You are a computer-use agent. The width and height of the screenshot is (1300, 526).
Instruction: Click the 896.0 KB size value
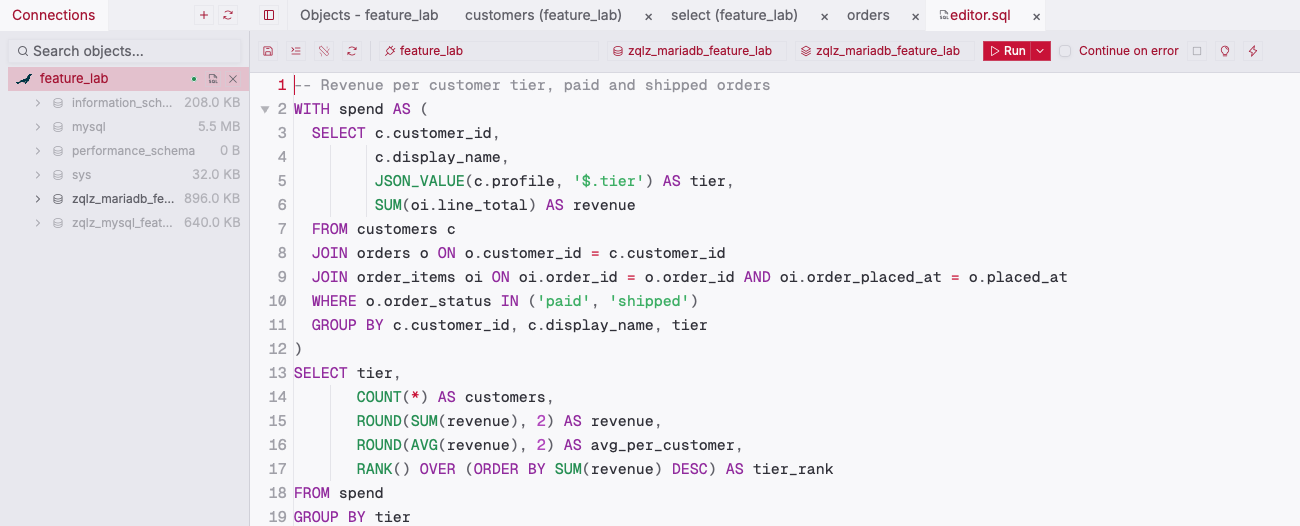pos(212,199)
